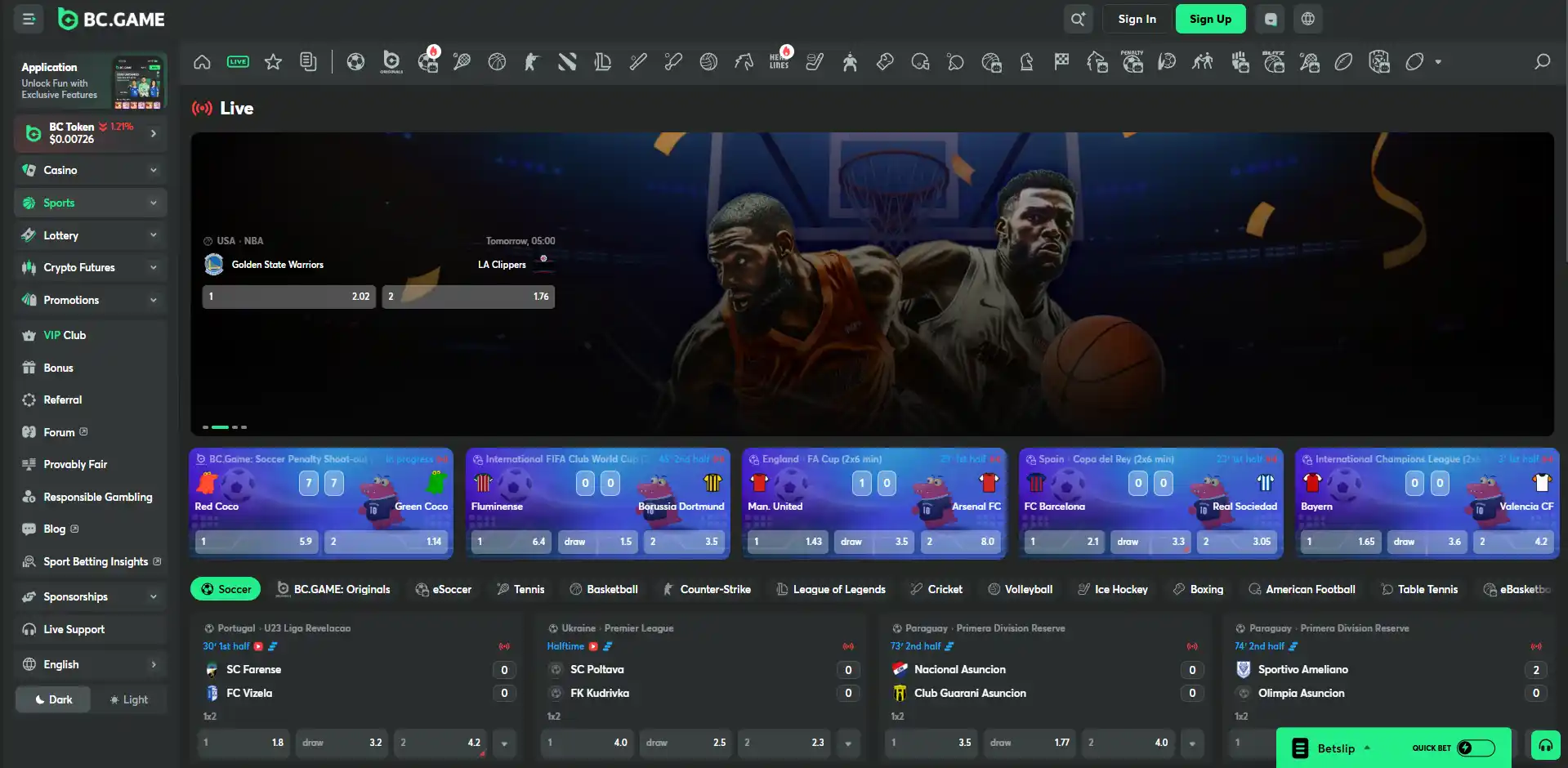Switch to the eSoccer tab

[444, 589]
